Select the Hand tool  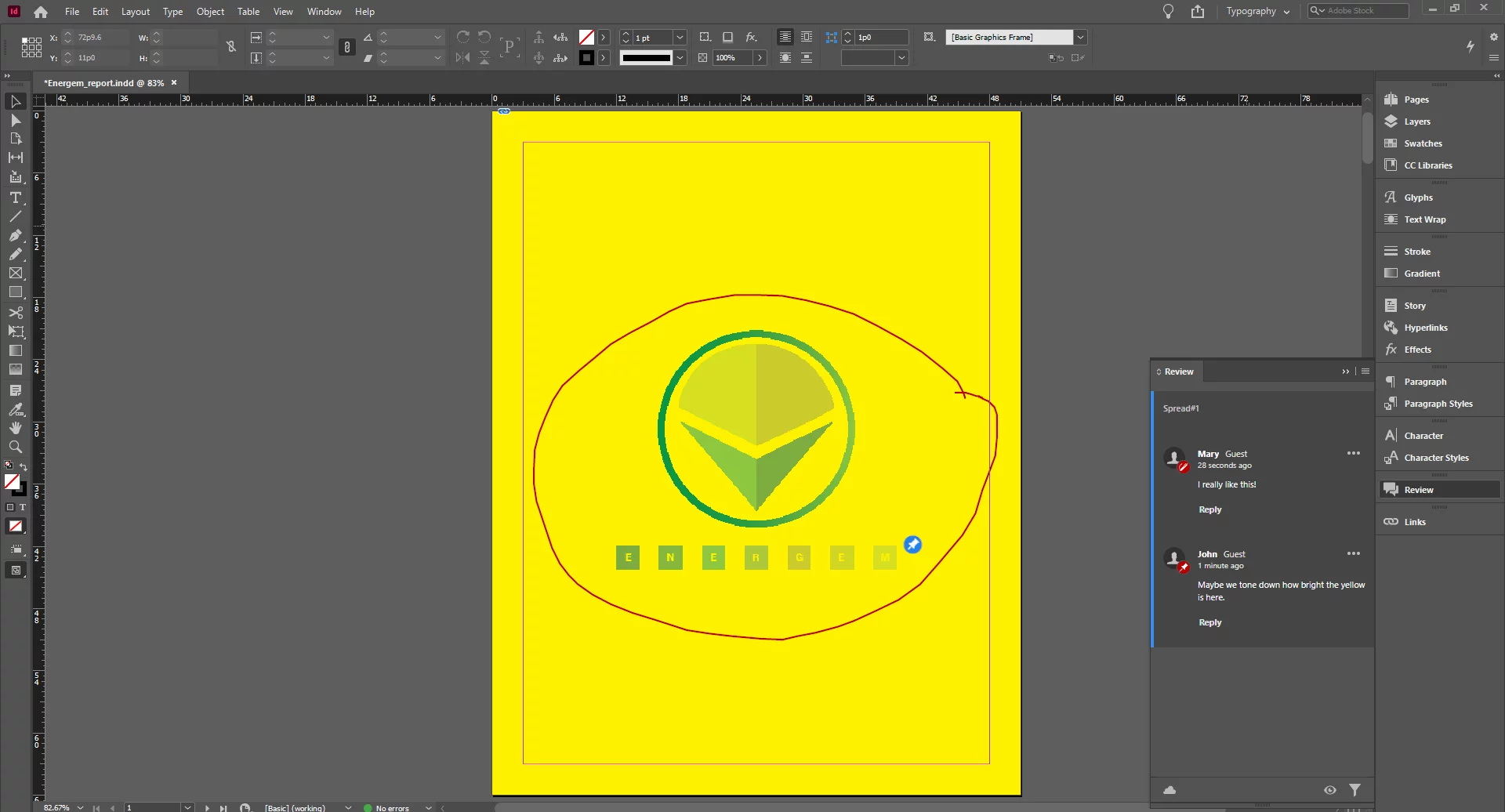pyautogui.click(x=16, y=428)
